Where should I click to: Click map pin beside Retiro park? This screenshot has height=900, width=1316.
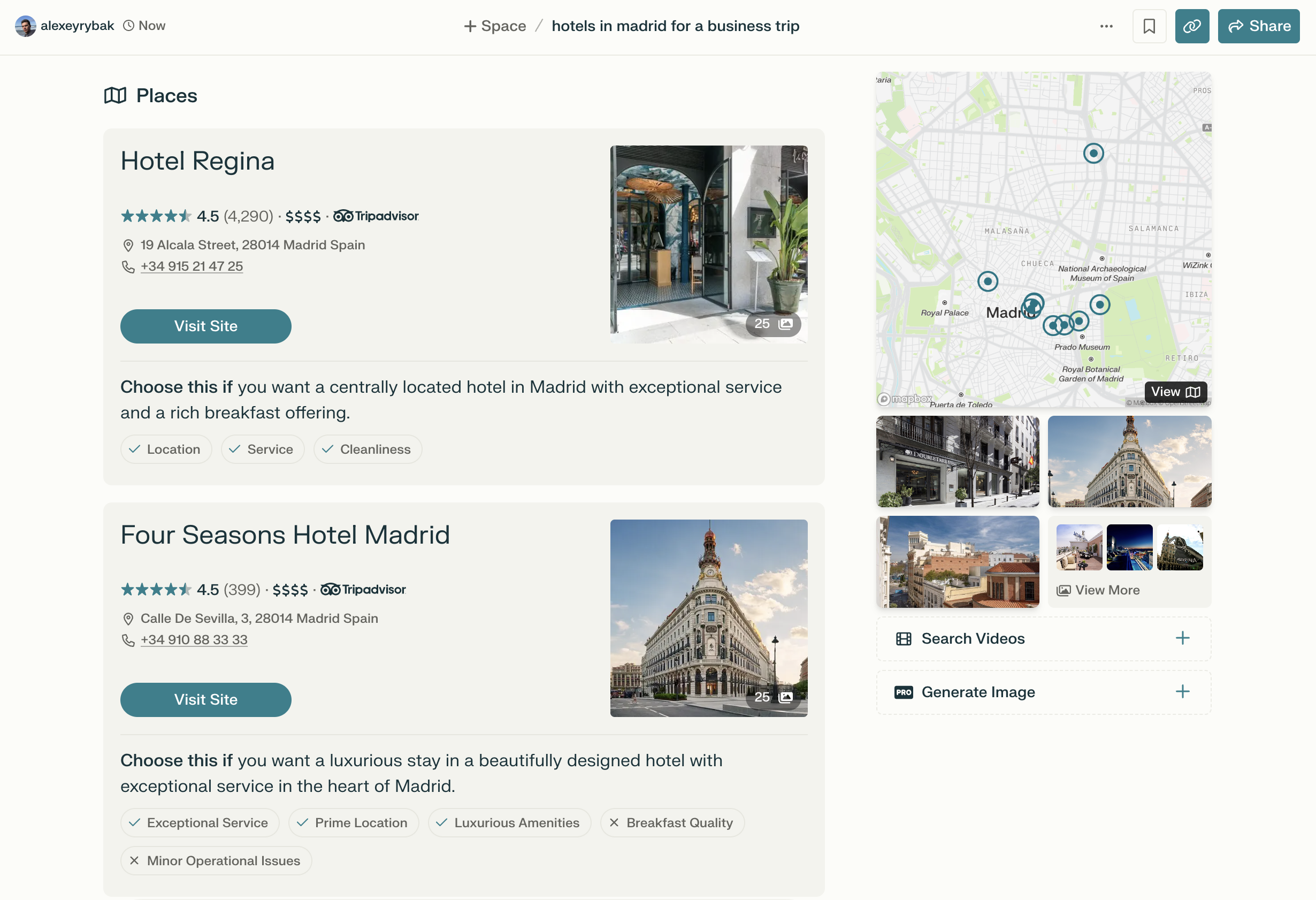point(1100,304)
